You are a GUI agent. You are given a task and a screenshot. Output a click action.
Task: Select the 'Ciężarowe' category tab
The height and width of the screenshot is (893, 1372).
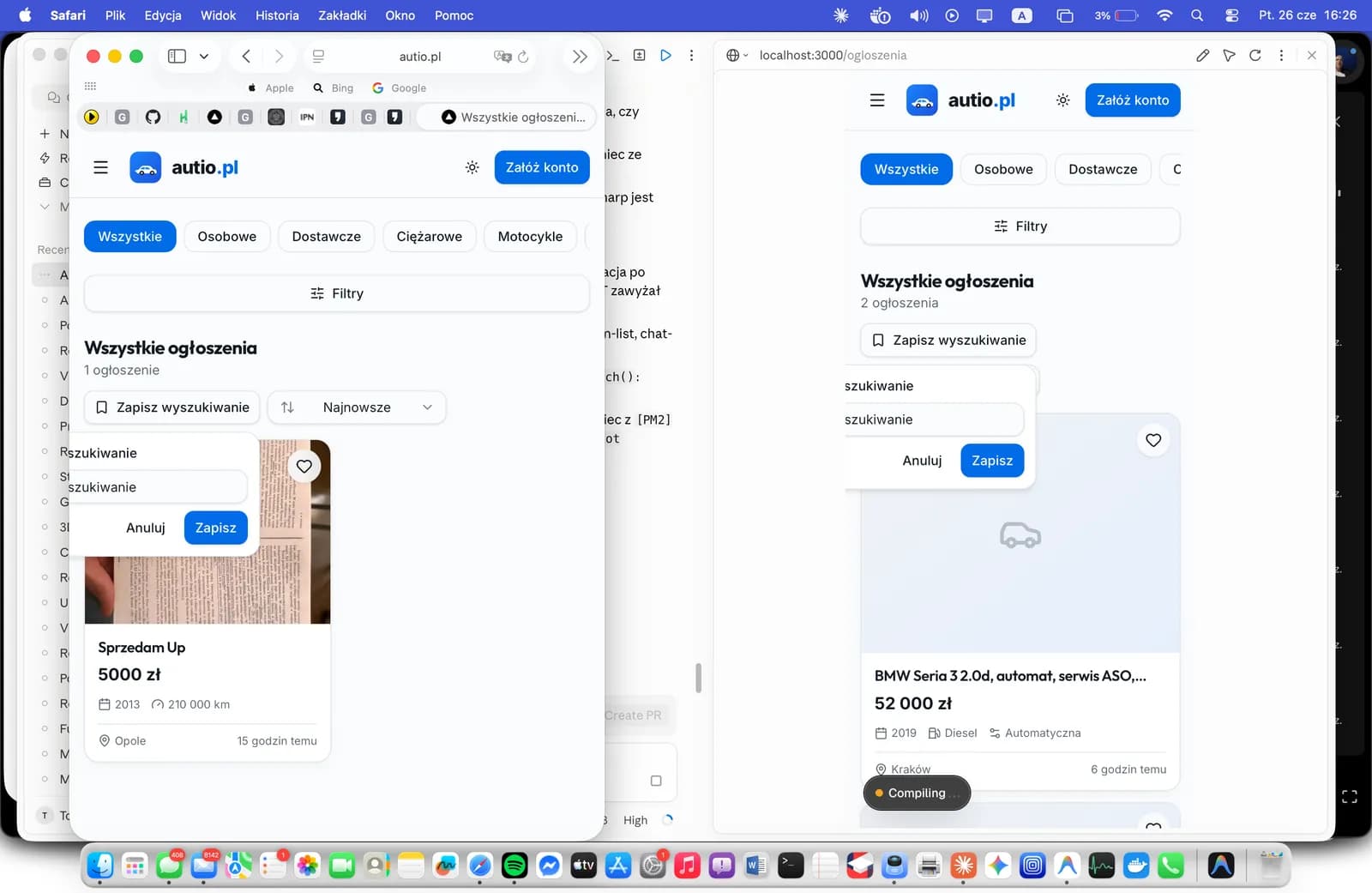429,237
